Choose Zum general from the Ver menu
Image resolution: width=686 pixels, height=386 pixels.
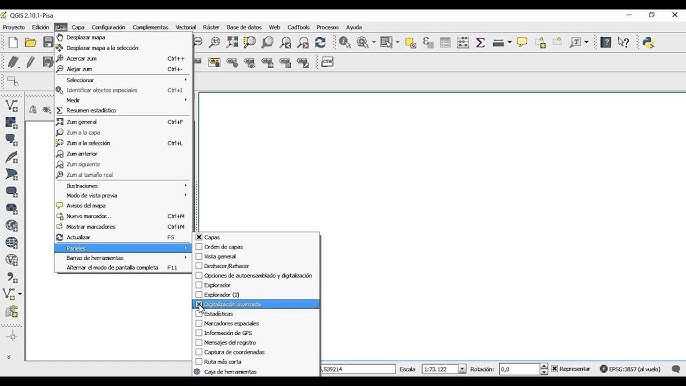123,122
